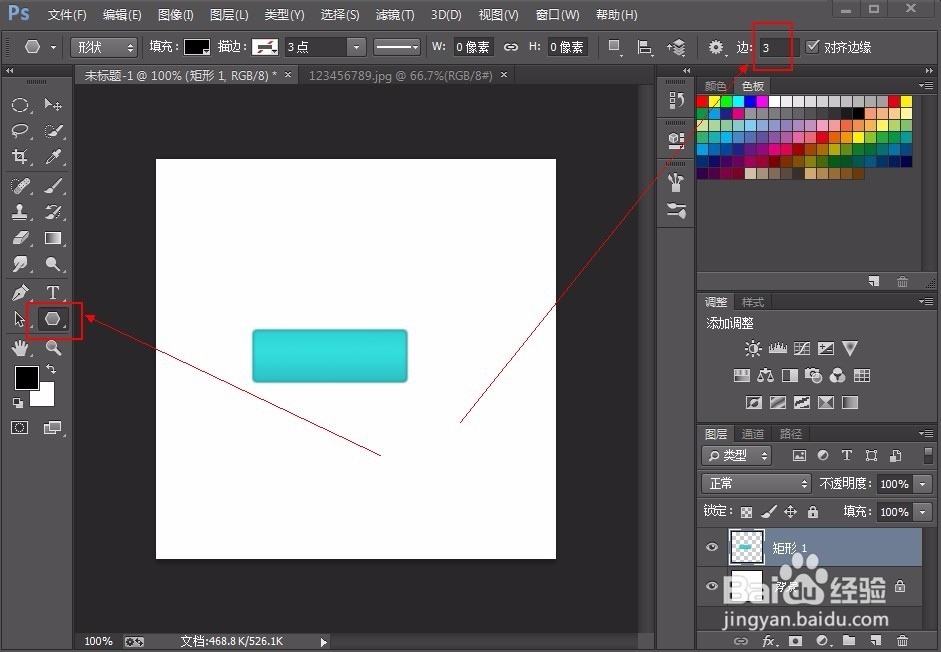Image resolution: width=941 pixels, height=652 pixels.
Task: Select the Zoom tool
Action: point(53,348)
